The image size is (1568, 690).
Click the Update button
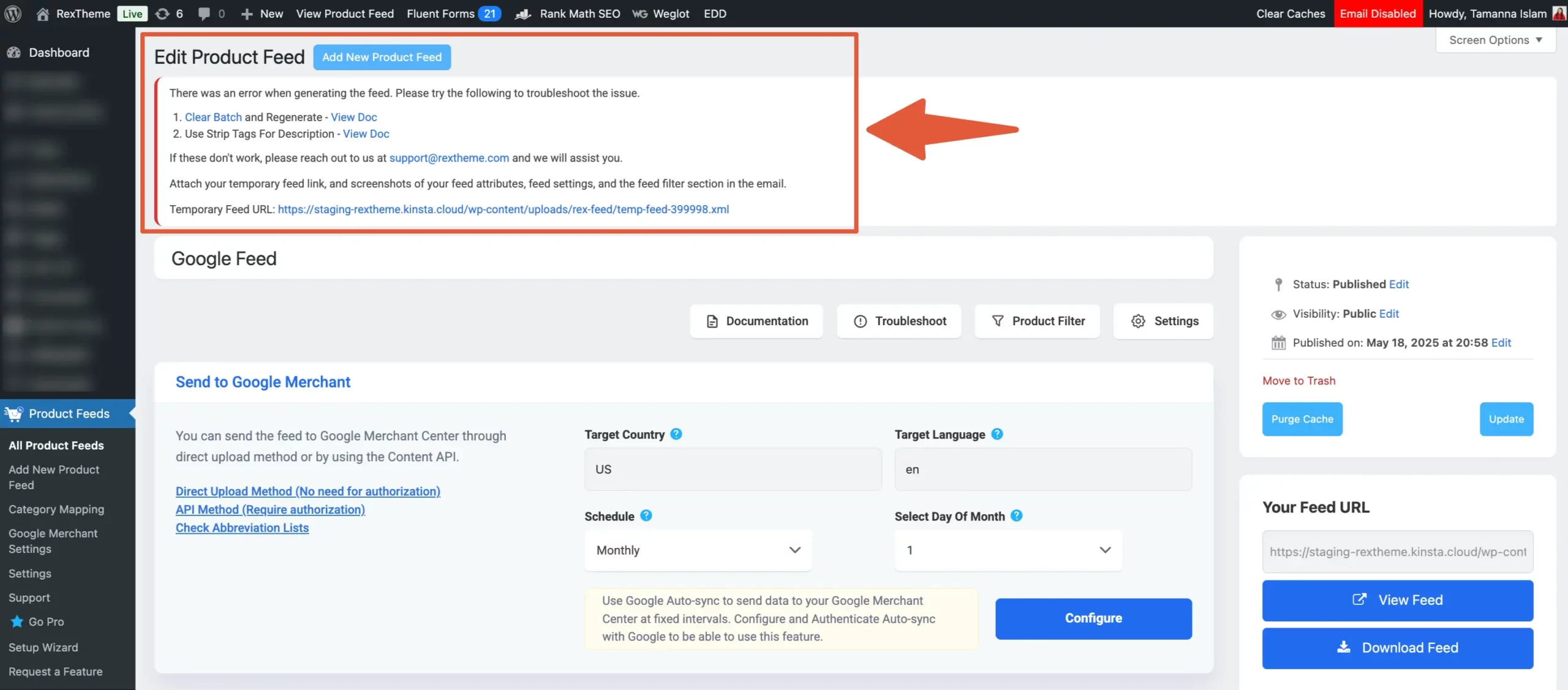(x=1506, y=419)
